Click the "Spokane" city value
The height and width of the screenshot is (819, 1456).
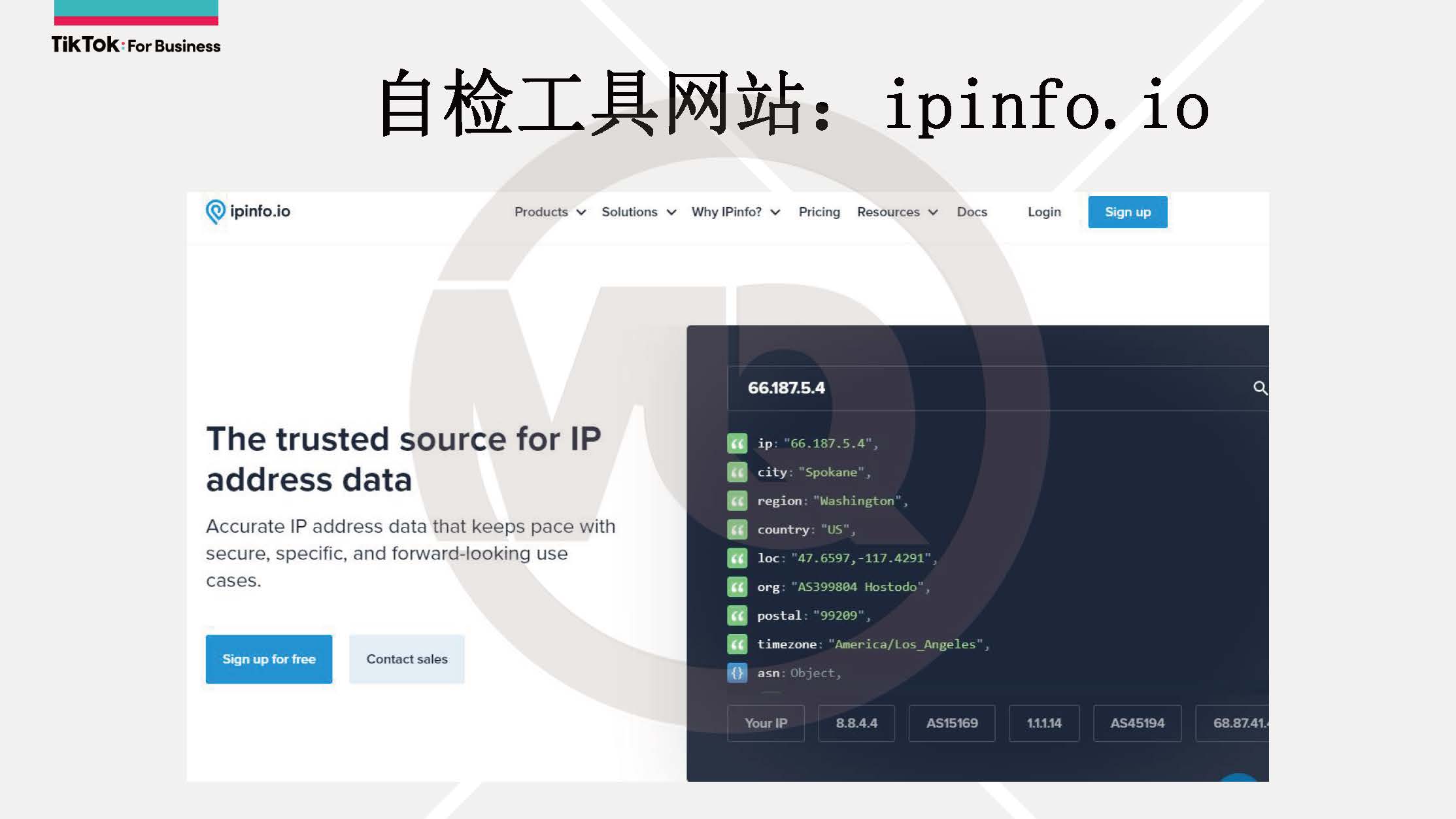[x=831, y=473]
